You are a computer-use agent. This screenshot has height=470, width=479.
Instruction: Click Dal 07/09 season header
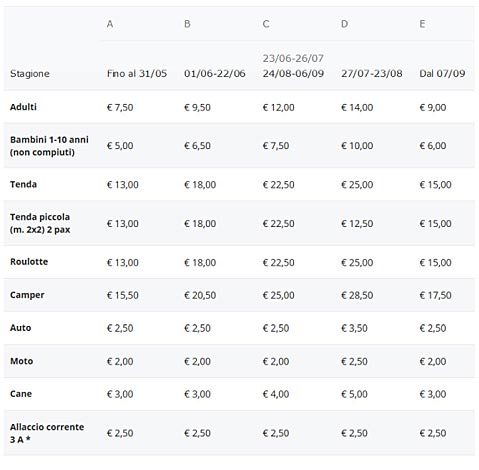click(442, 73)
